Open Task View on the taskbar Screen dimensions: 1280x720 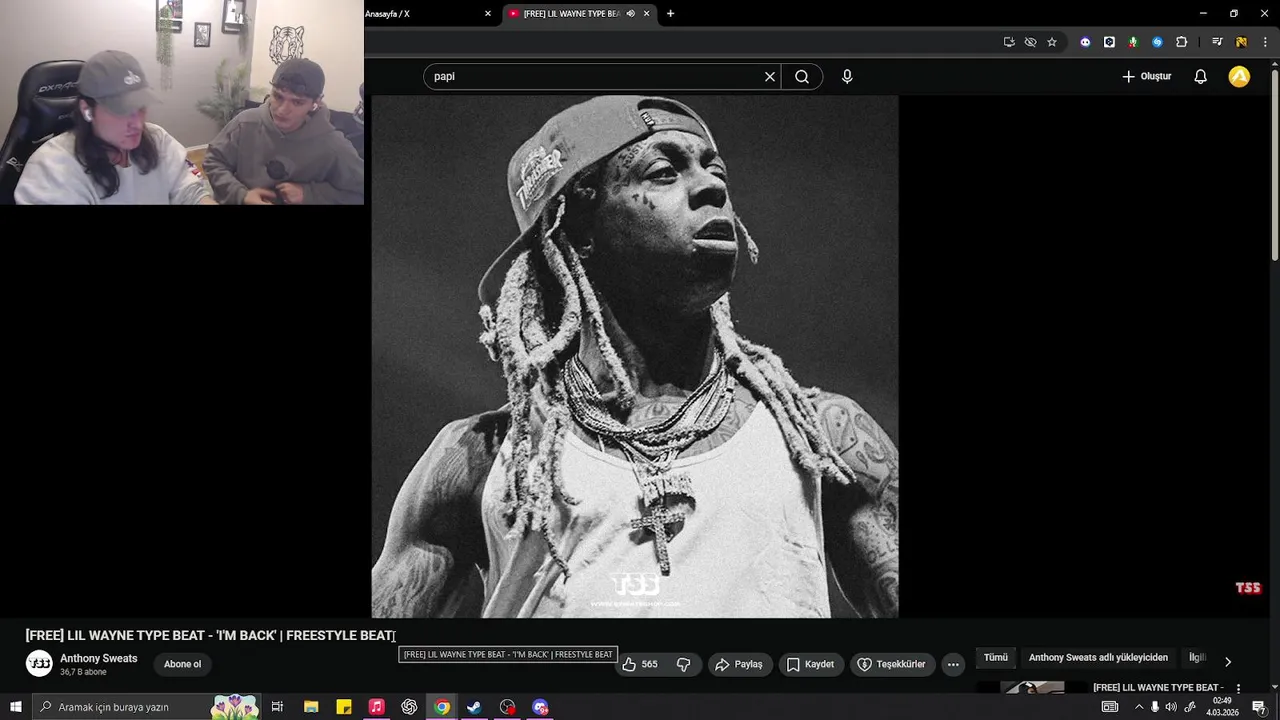[x=277, y=707]
